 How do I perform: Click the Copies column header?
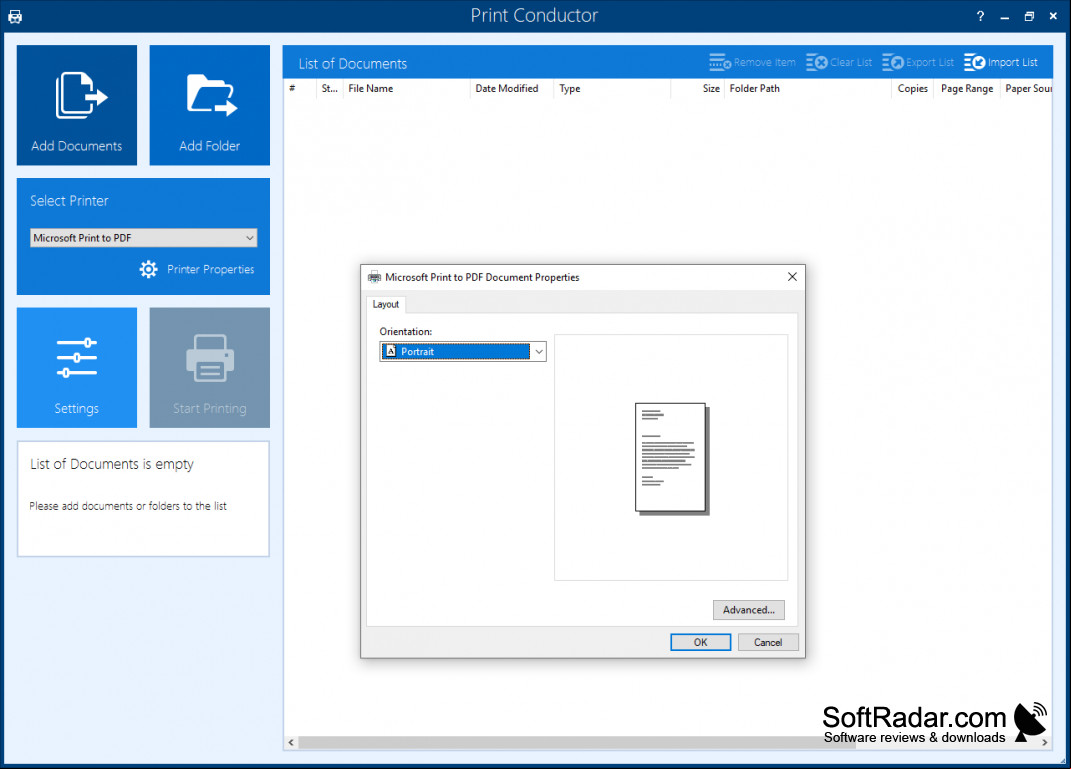click(x=912, y=88)
